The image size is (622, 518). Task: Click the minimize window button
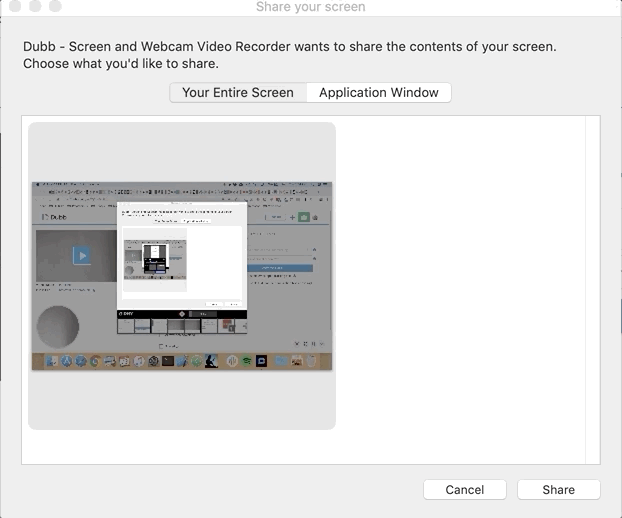tap(35, 6)
